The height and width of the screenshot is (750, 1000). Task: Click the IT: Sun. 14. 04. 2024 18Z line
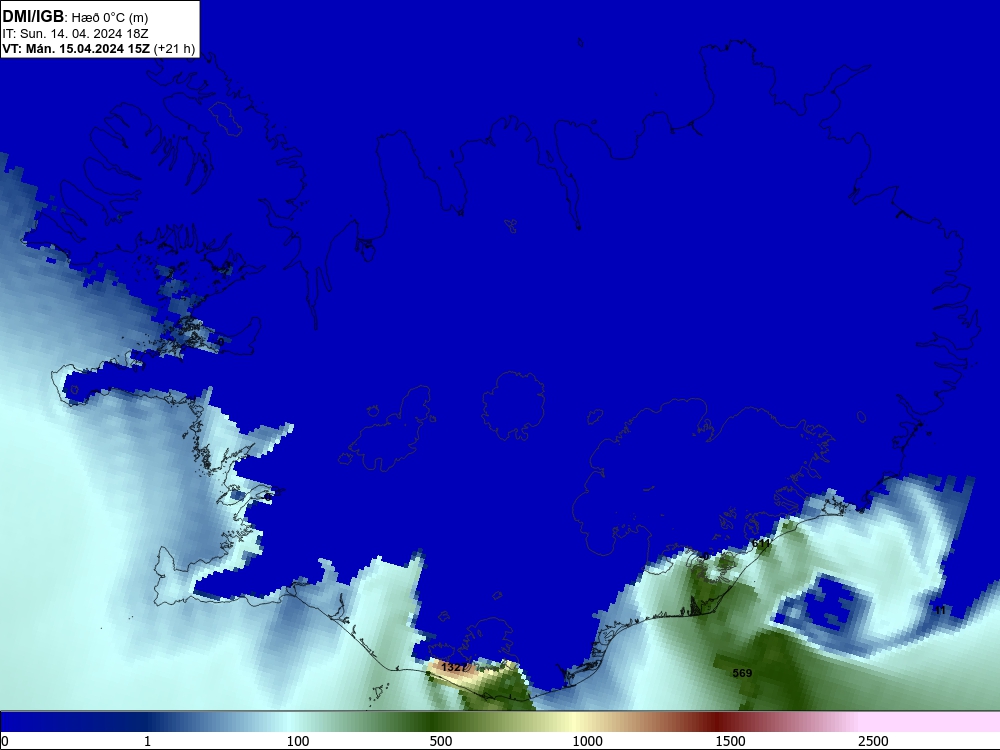(75, 33)
